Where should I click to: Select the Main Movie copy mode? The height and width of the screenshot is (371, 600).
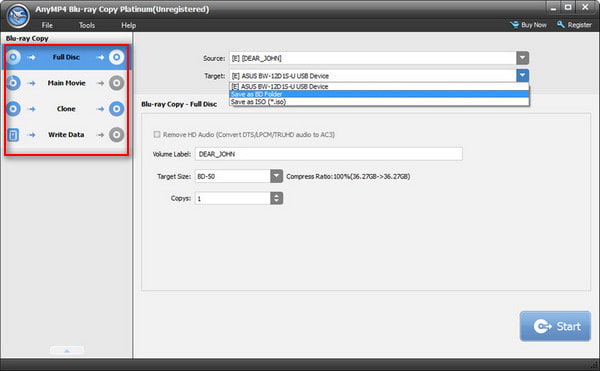tap(66, 83)
